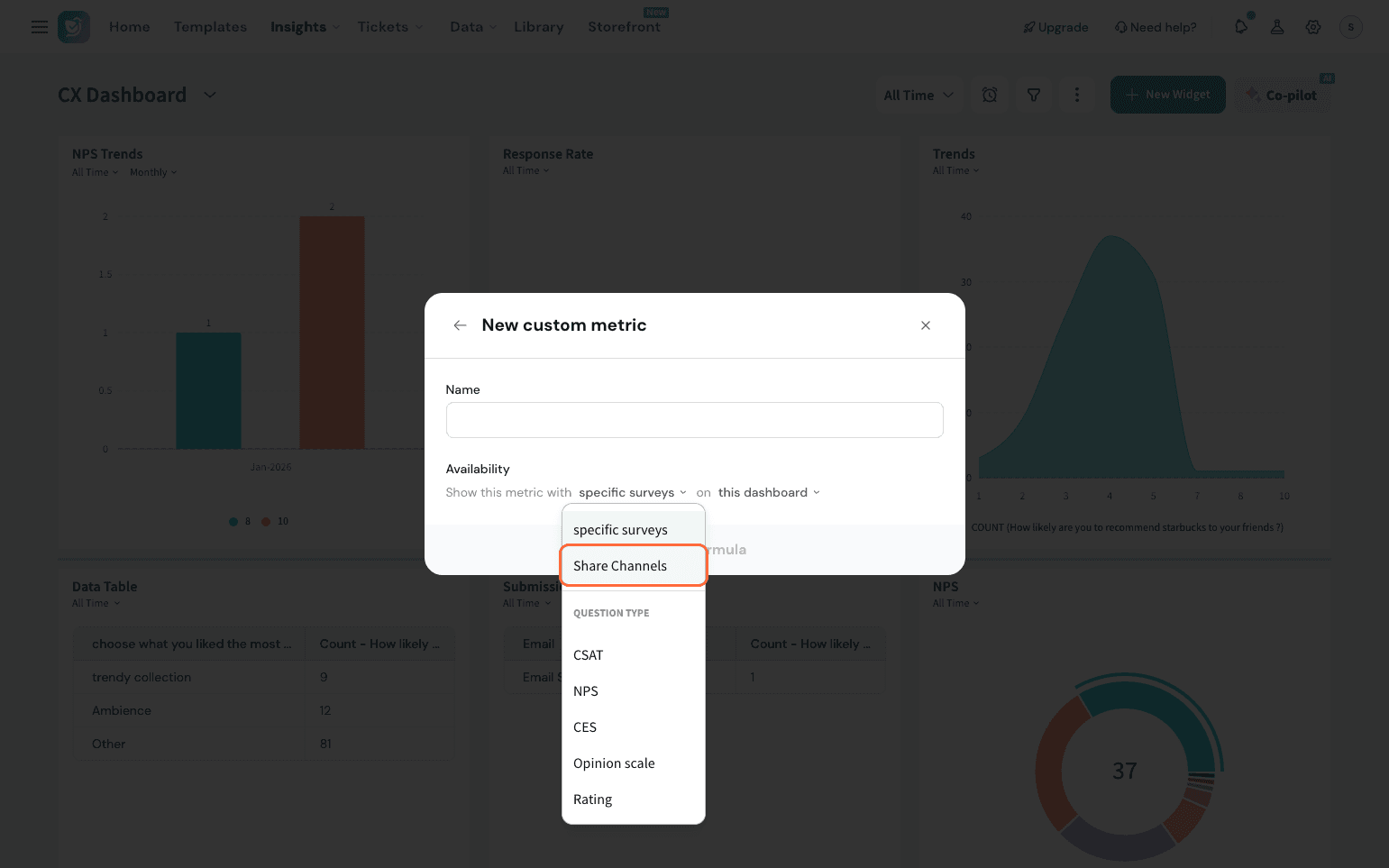Expand the 'this dashboard' dropdown
The height and width of the screenshot is (868, 1389).
coord(769,492)
